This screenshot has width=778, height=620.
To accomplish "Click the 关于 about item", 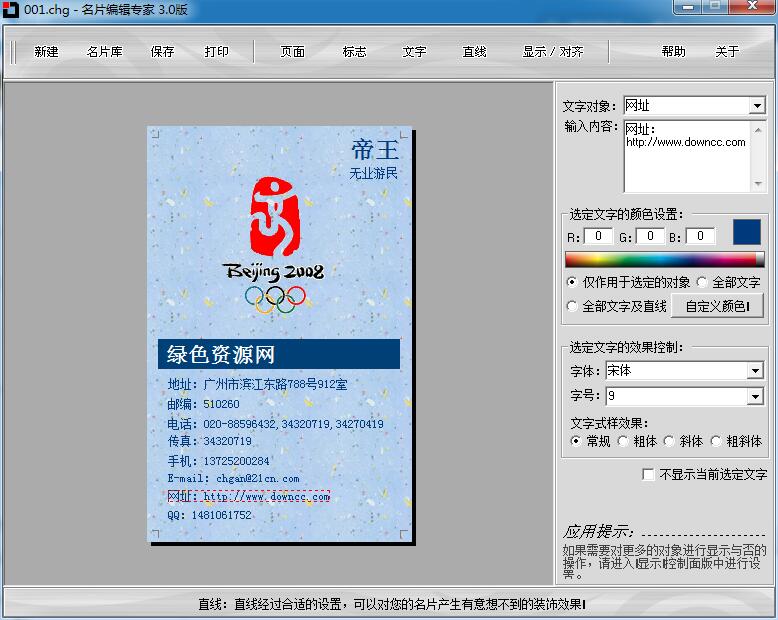I will coord(727,52).
